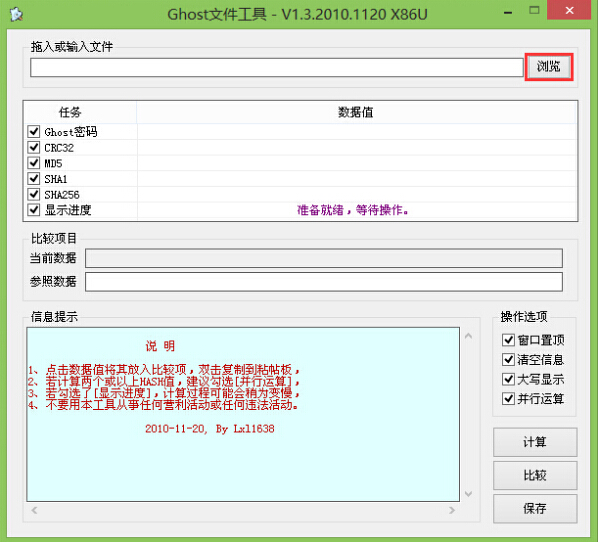Screen dimensions: 598x543
Task: Uncheck the Ghost密码 task checkbox
Action: (34, 132)
